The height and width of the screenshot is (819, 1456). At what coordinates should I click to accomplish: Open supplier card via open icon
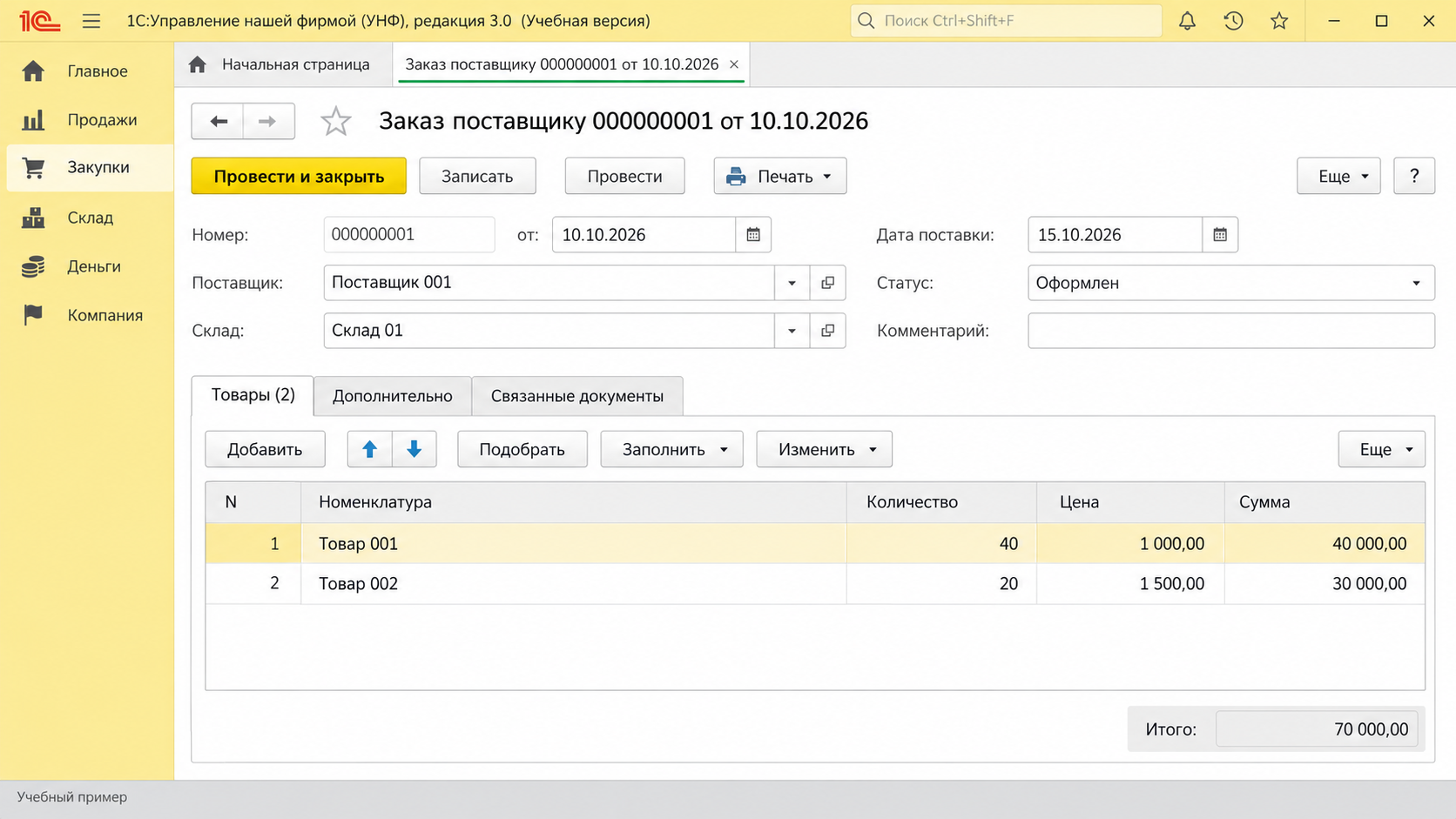pyautogui.click(x=827, y=283)
